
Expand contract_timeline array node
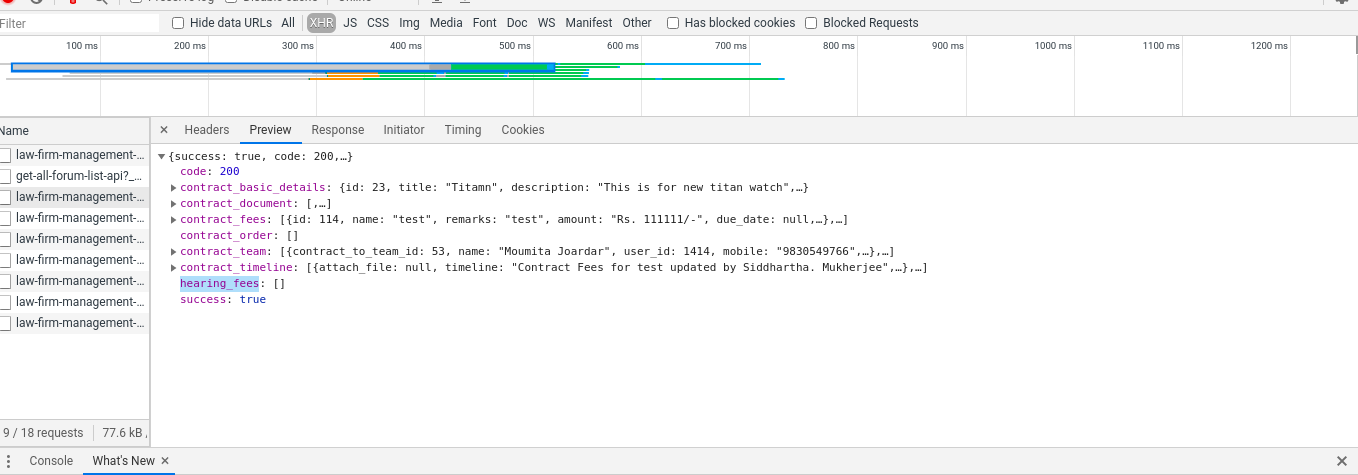(174, 268)
